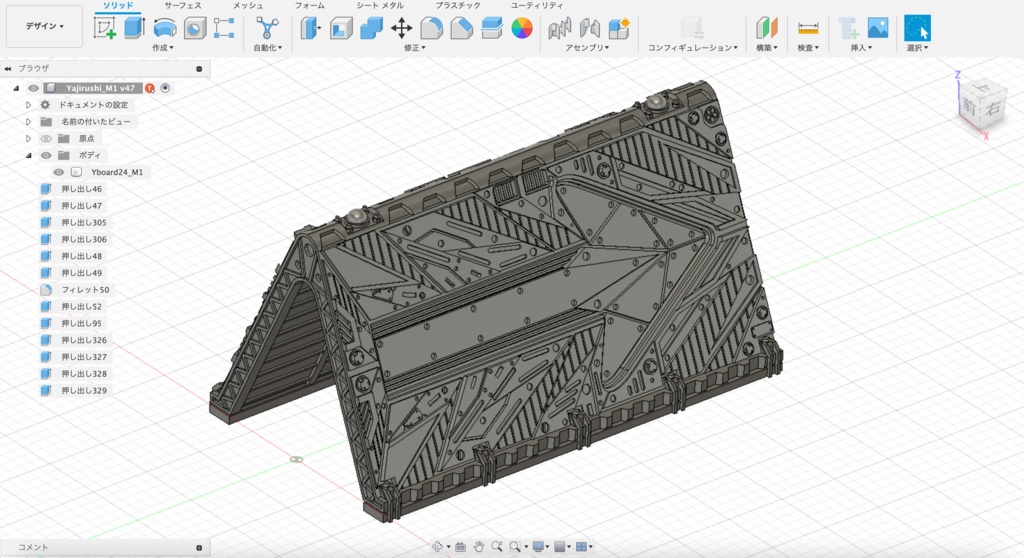Collapse the ボディ folder

28,156
